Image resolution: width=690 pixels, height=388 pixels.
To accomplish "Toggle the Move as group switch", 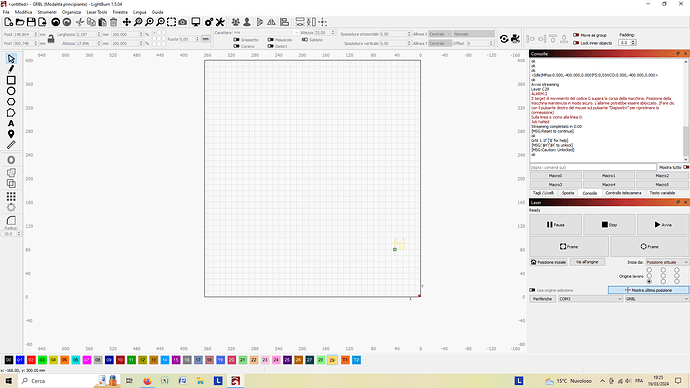I will pyautogui.click(x=576, y=35).
